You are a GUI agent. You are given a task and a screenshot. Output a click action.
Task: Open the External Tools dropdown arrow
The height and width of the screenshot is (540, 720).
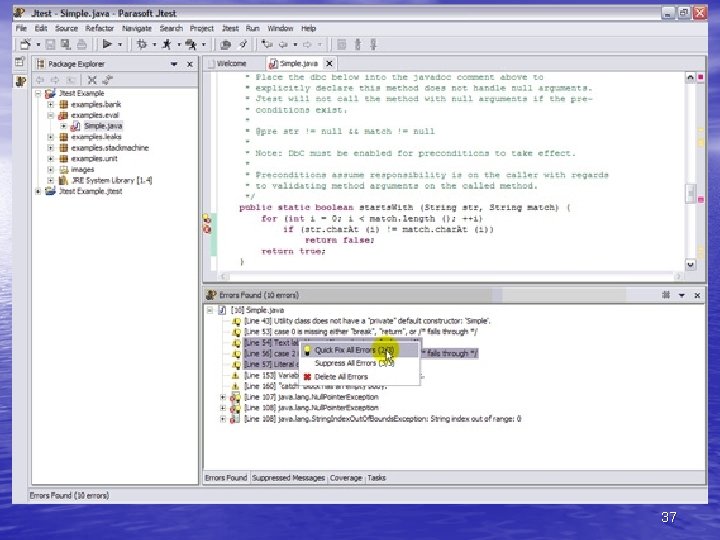204,45
